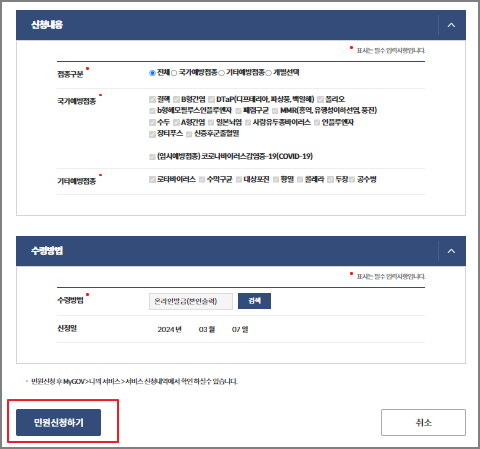480x449 pixels.
Task: Select the 개별선택 radio option
Action: (268, 73)
